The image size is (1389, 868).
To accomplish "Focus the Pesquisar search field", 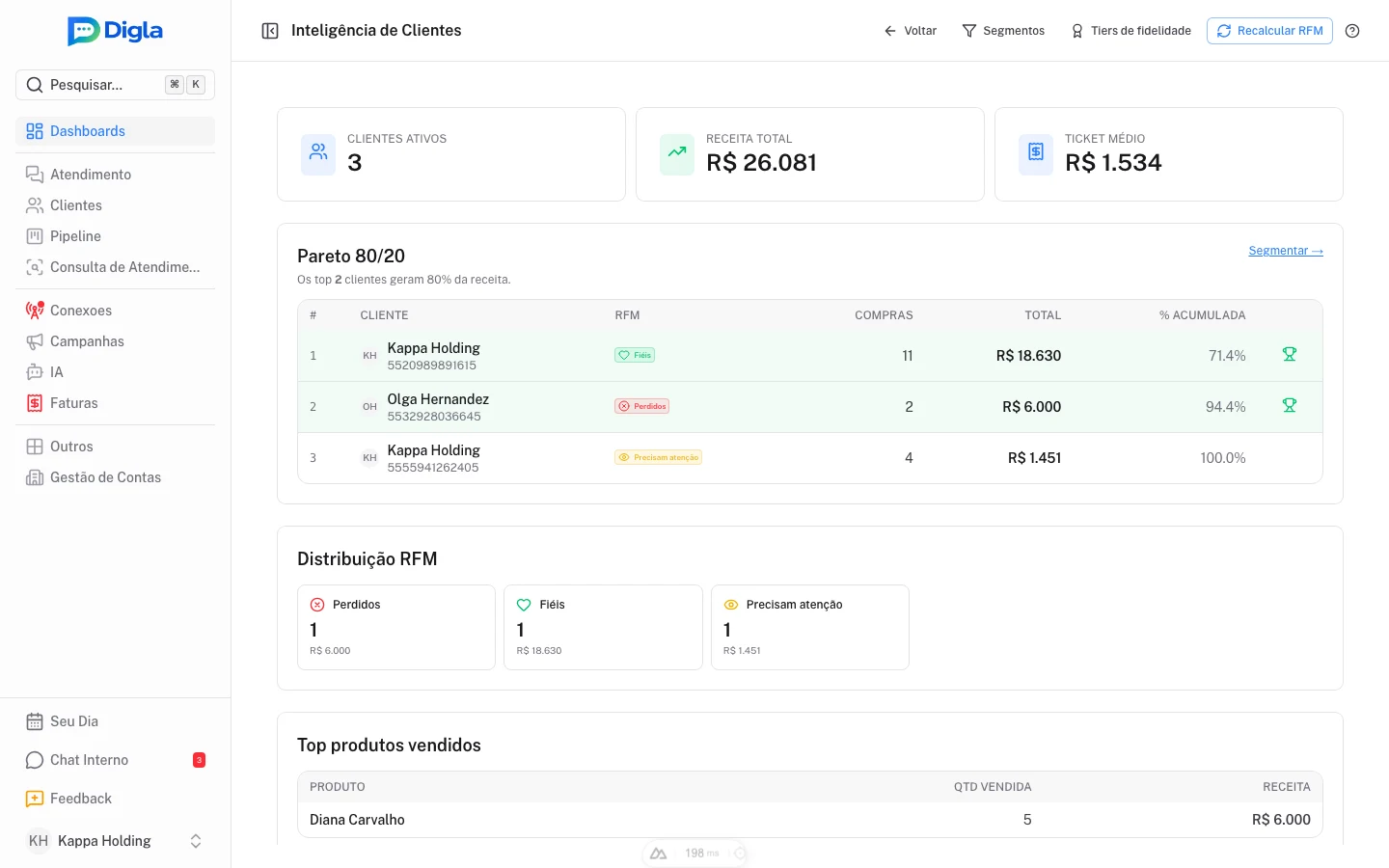I will click(115, 85).
